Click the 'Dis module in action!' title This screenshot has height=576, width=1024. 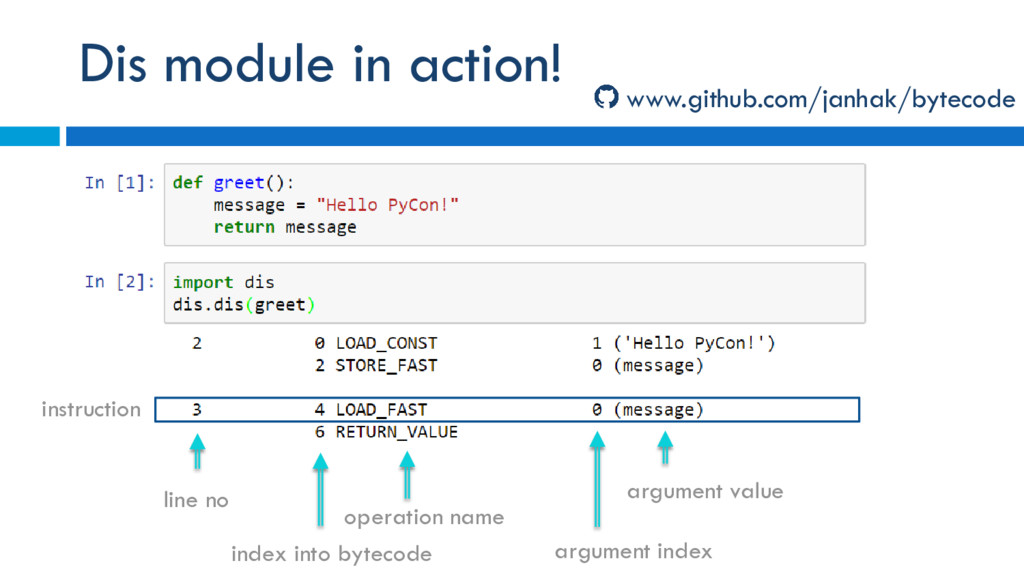[x=320, y=64]
